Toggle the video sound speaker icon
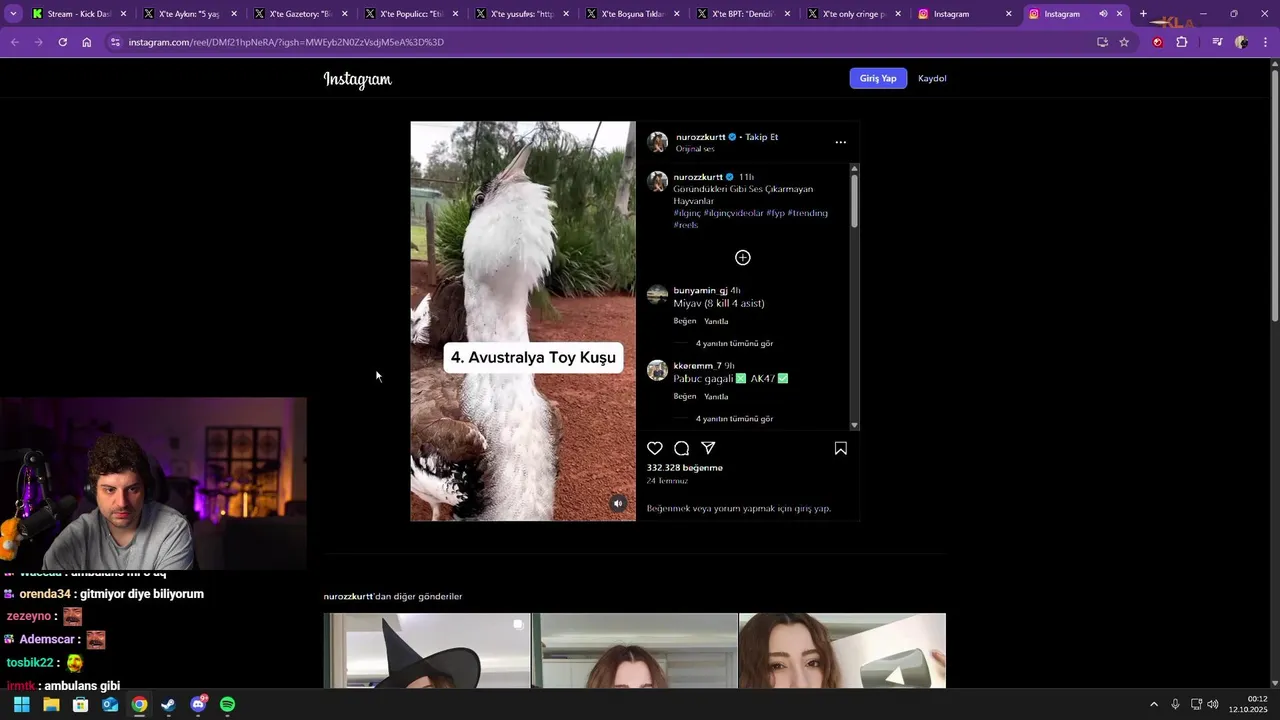 tap(618, 504)
